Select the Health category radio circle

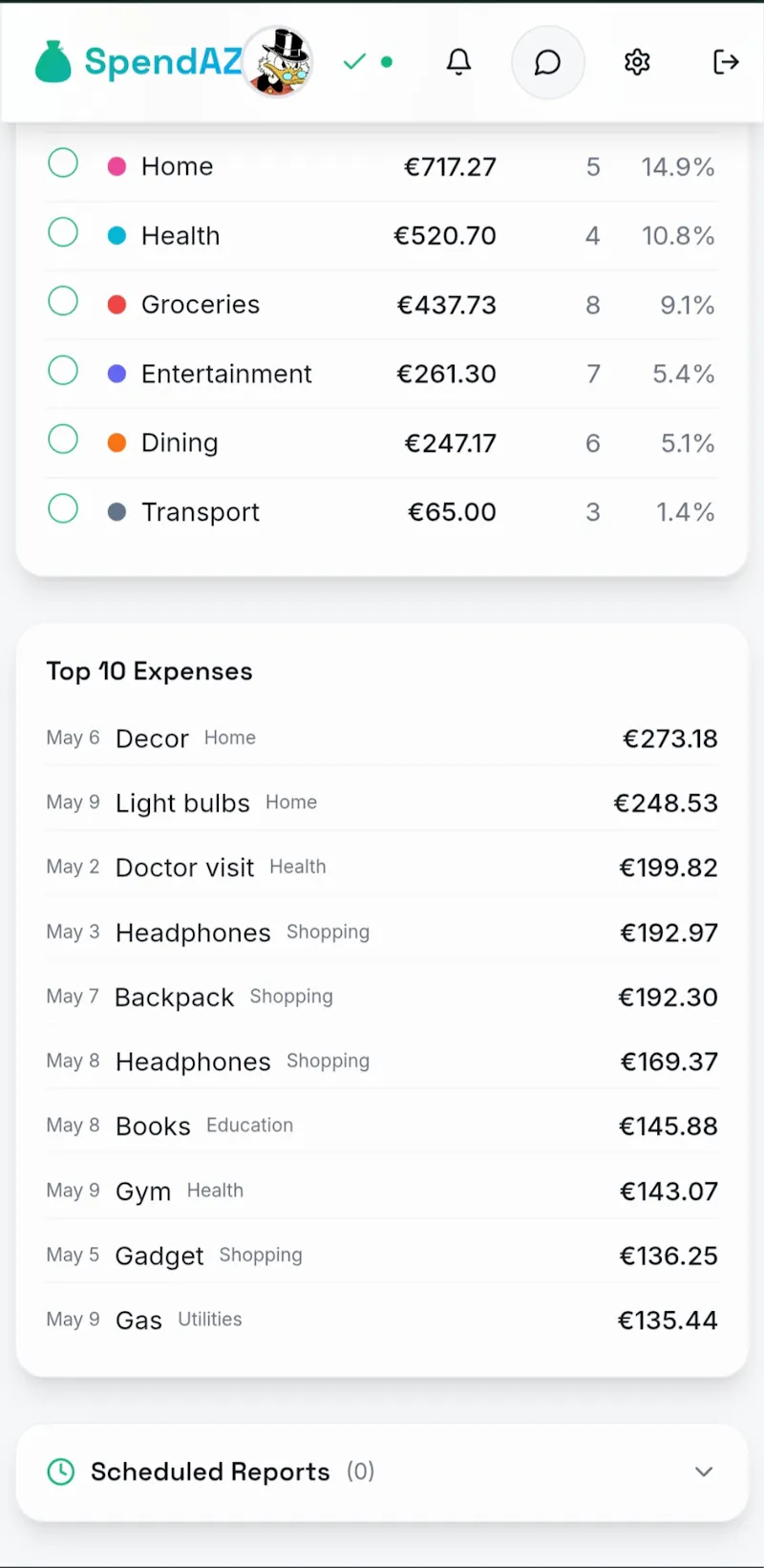[x=63, y=232]
